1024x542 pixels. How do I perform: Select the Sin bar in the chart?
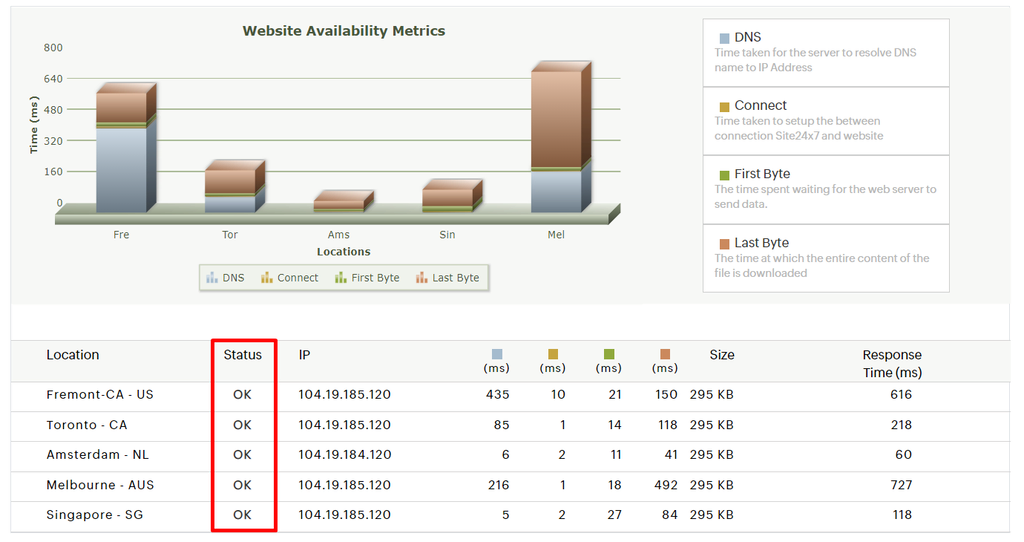[451, 195]
